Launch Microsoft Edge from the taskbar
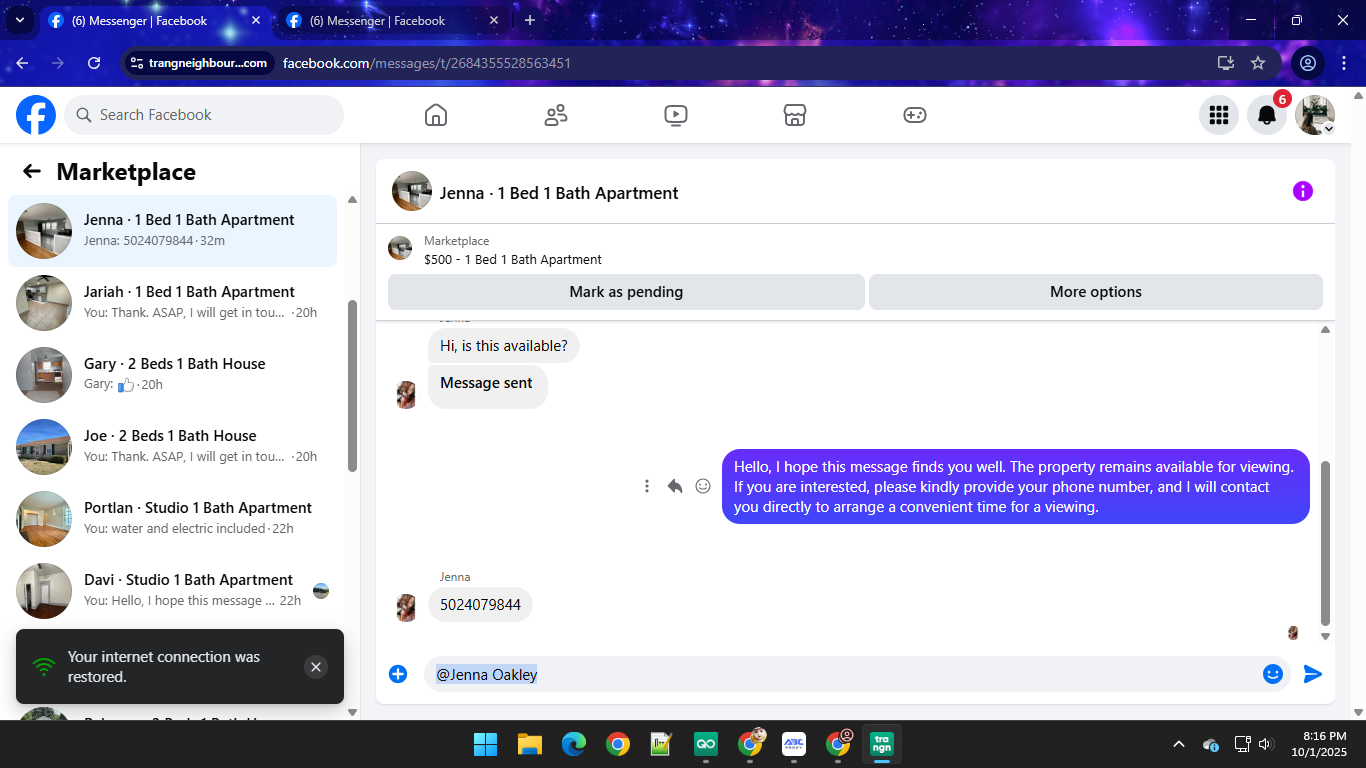This screenshot has height=768, width=1366. tap(573, 744)
